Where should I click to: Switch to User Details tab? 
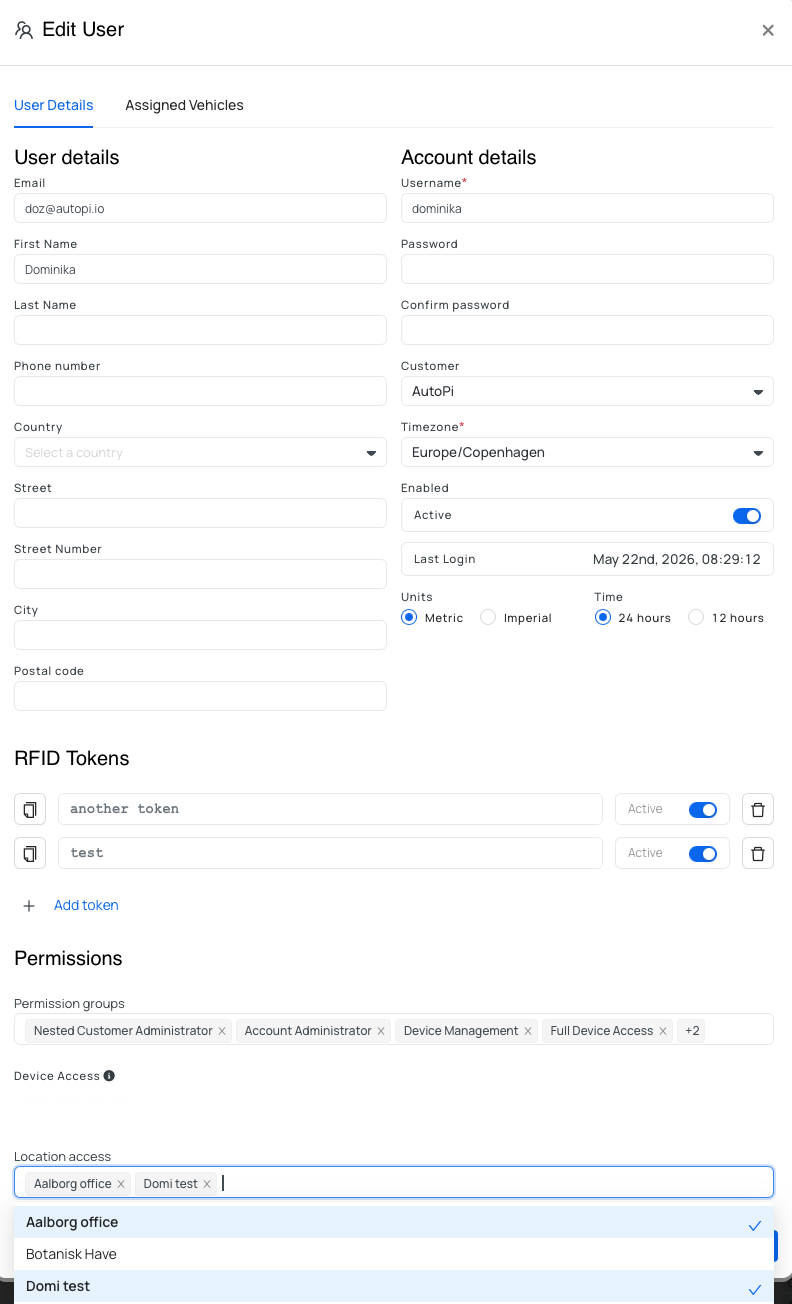[x=54, y=105]
